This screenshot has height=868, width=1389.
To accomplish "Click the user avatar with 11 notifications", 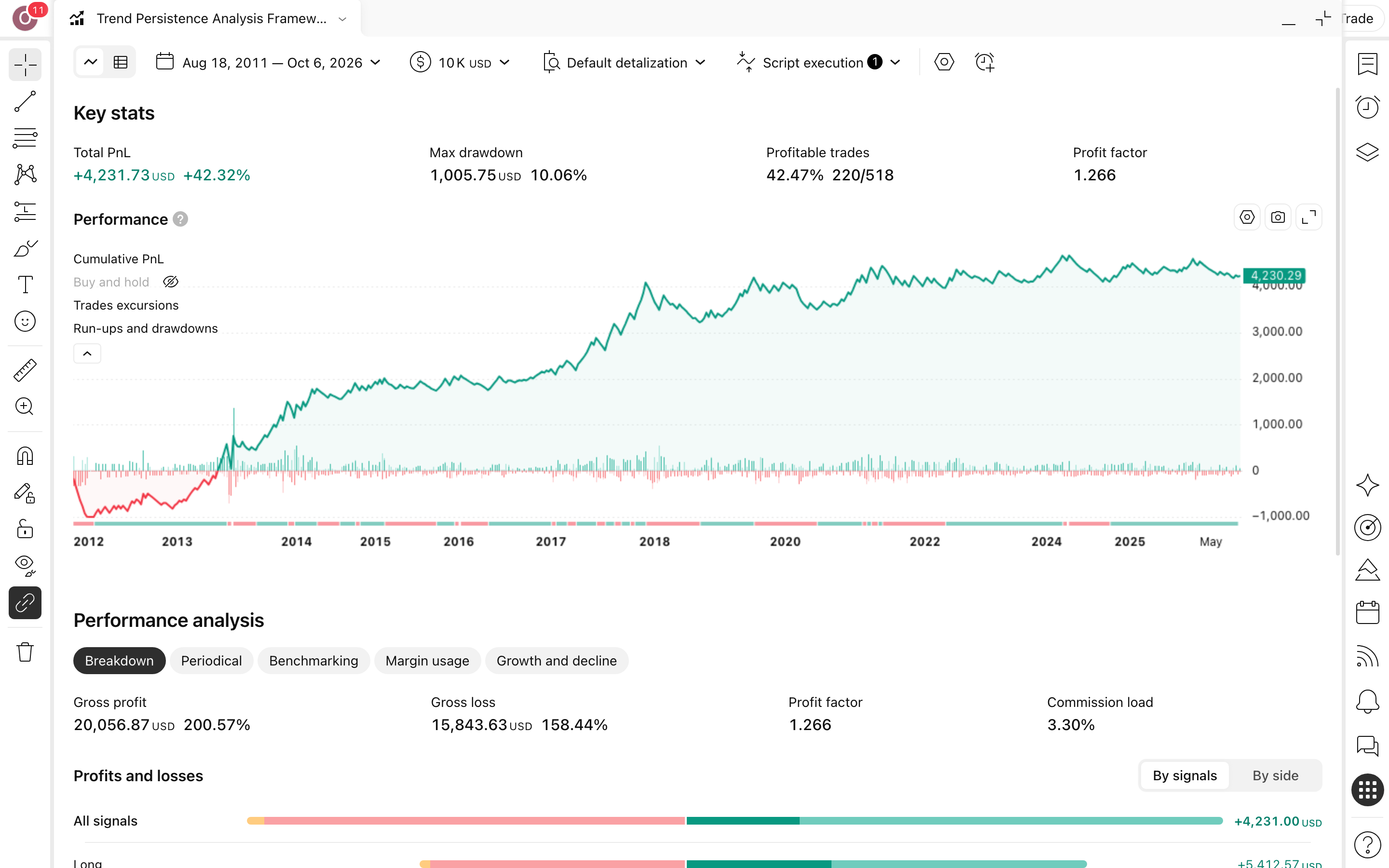I will click(x=25, y=19).
